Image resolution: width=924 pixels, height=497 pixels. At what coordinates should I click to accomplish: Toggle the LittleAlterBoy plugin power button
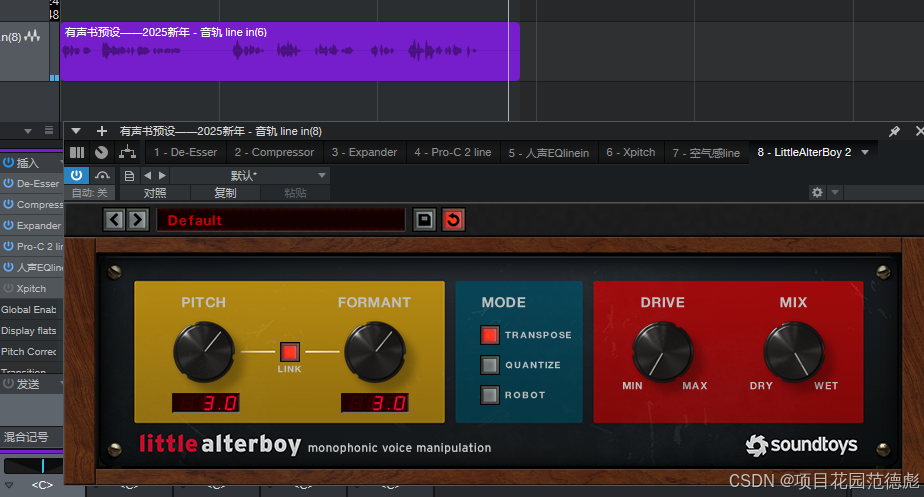77,175
